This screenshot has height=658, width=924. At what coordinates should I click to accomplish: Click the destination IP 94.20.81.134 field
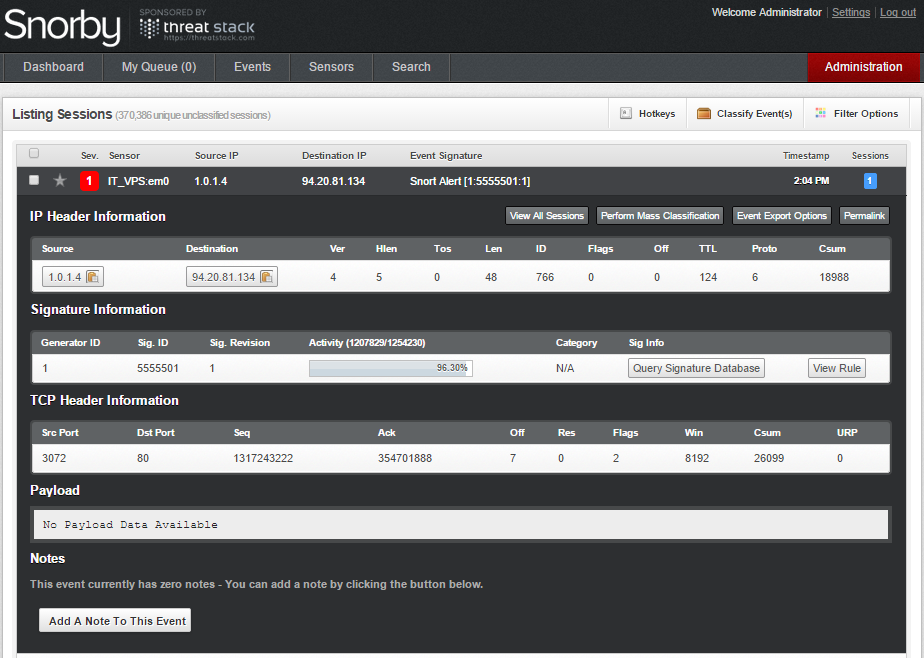[x=232, y=277]
